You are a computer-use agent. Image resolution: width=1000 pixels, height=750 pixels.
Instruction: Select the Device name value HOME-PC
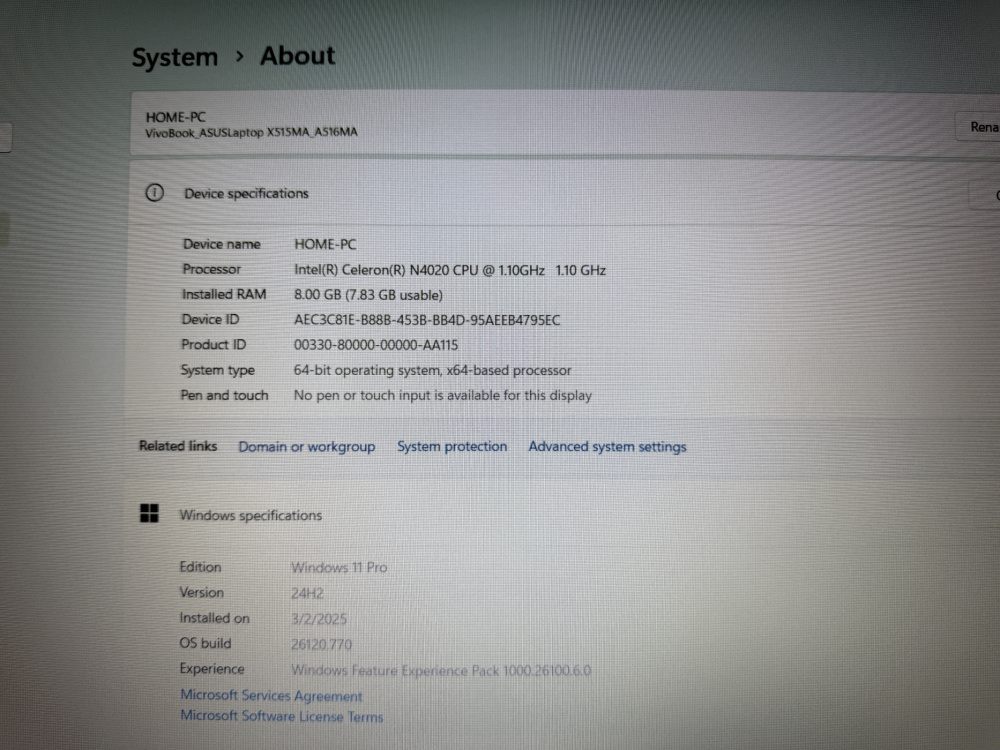325,244
